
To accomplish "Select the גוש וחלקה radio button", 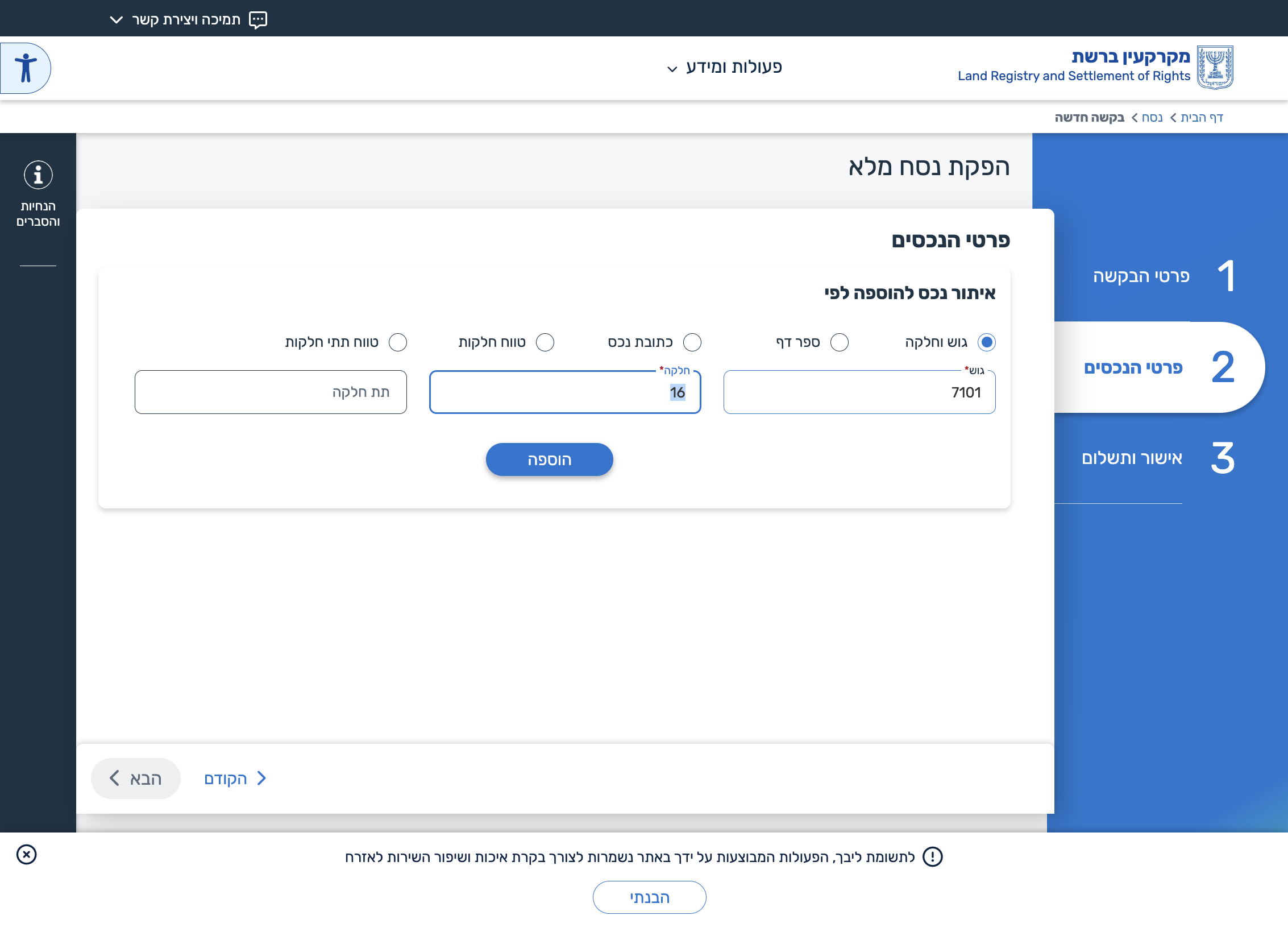I will (986, 342).
